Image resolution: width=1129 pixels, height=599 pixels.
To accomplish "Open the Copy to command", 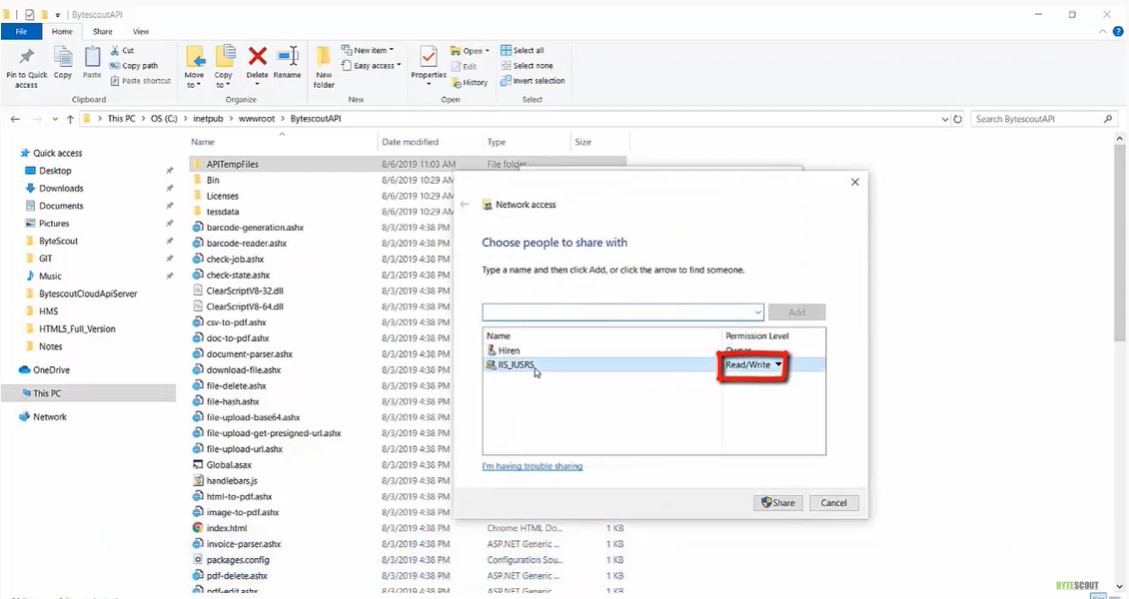I will (223, 67).
